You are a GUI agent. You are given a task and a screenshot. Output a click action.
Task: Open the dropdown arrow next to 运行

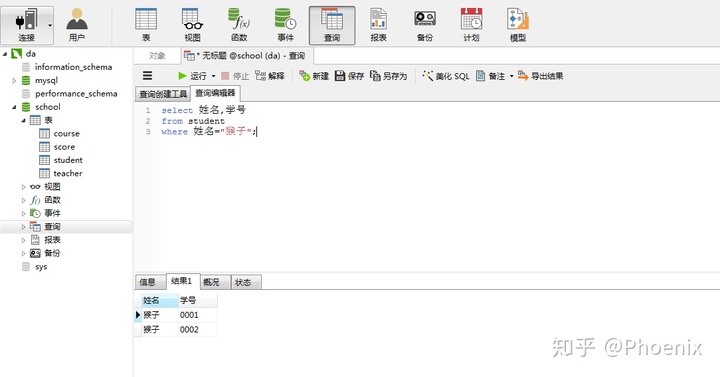tap(214, 76)
